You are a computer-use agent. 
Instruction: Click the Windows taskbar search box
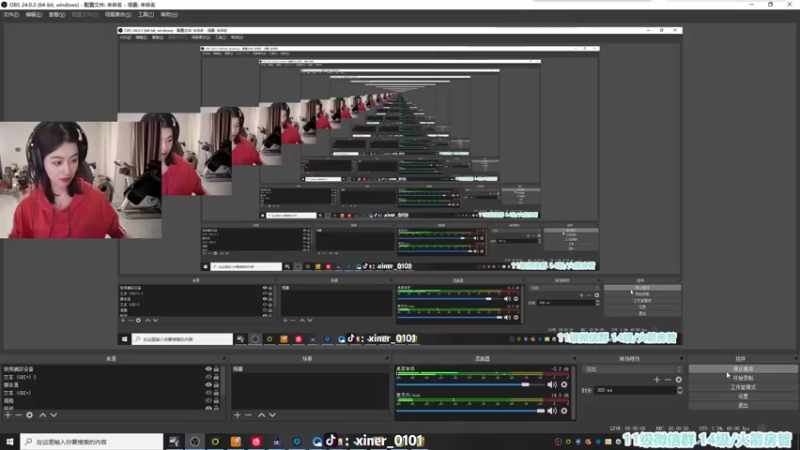pyautogui.click(x=92, y=441)
